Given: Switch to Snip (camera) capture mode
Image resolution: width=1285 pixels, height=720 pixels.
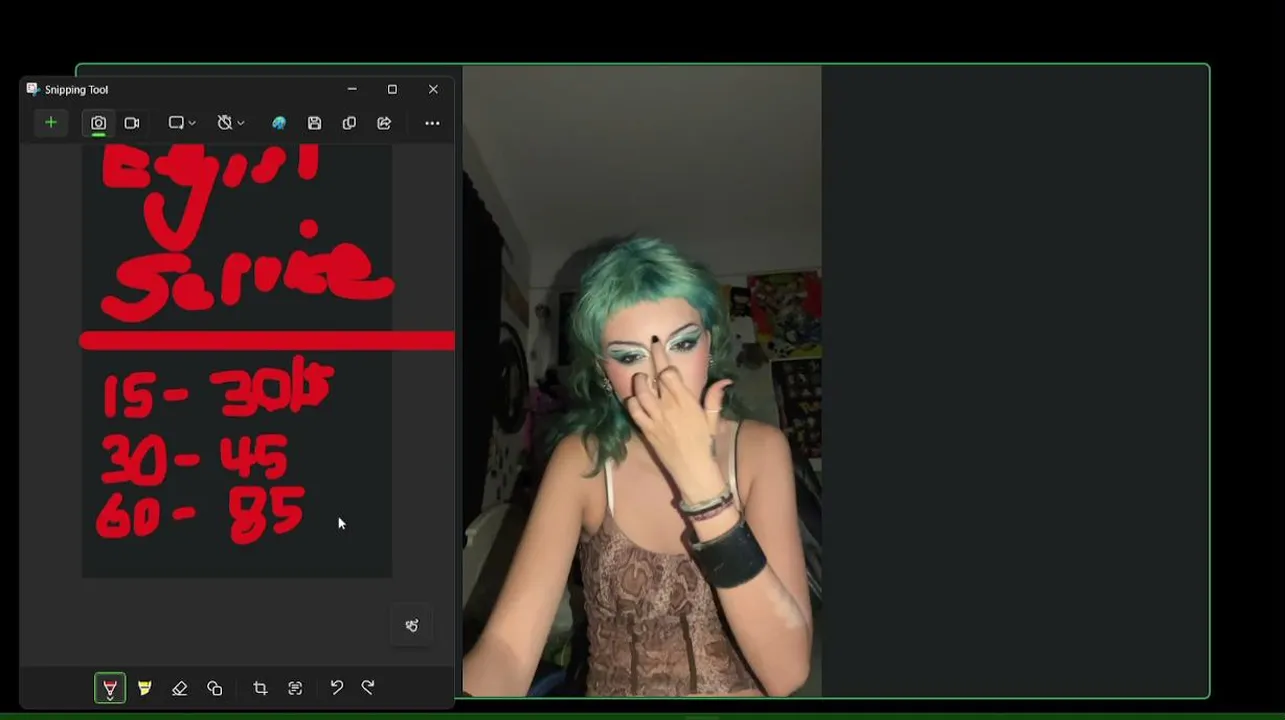Looking at the screenshot, I should [x=98, y=123].
